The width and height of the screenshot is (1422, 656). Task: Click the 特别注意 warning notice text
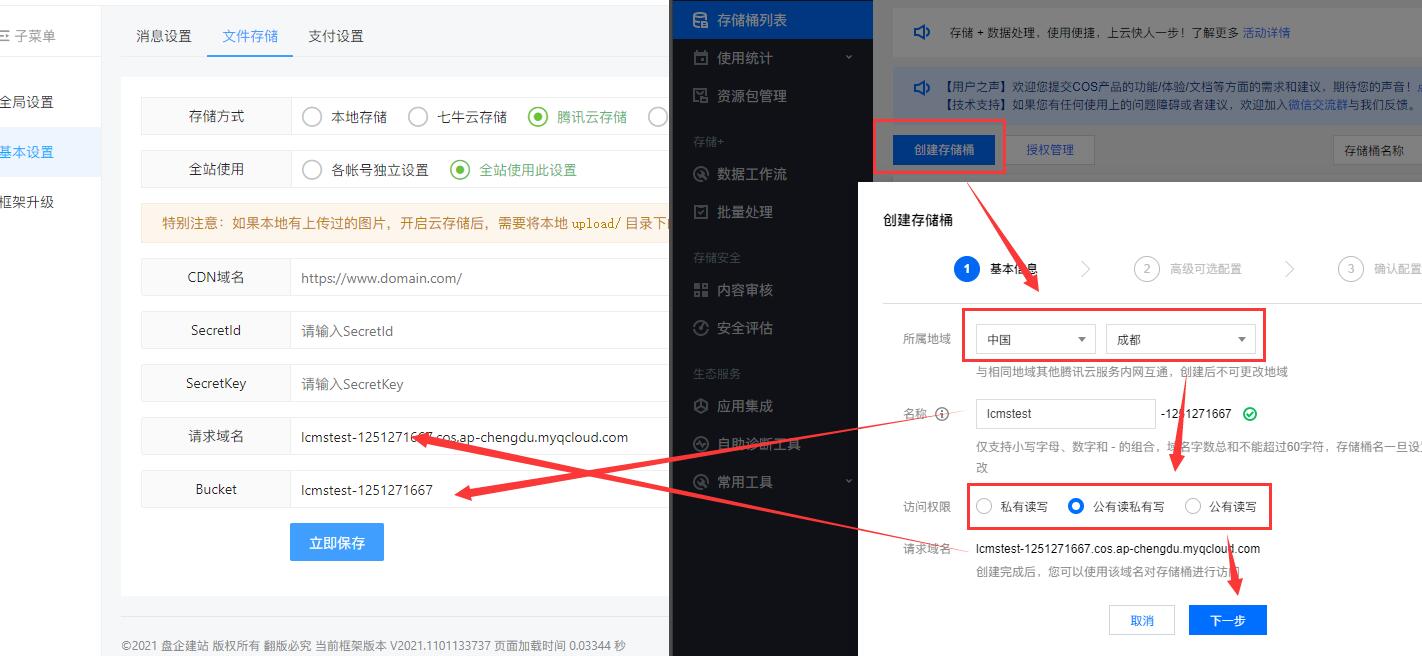pos(415,223)
